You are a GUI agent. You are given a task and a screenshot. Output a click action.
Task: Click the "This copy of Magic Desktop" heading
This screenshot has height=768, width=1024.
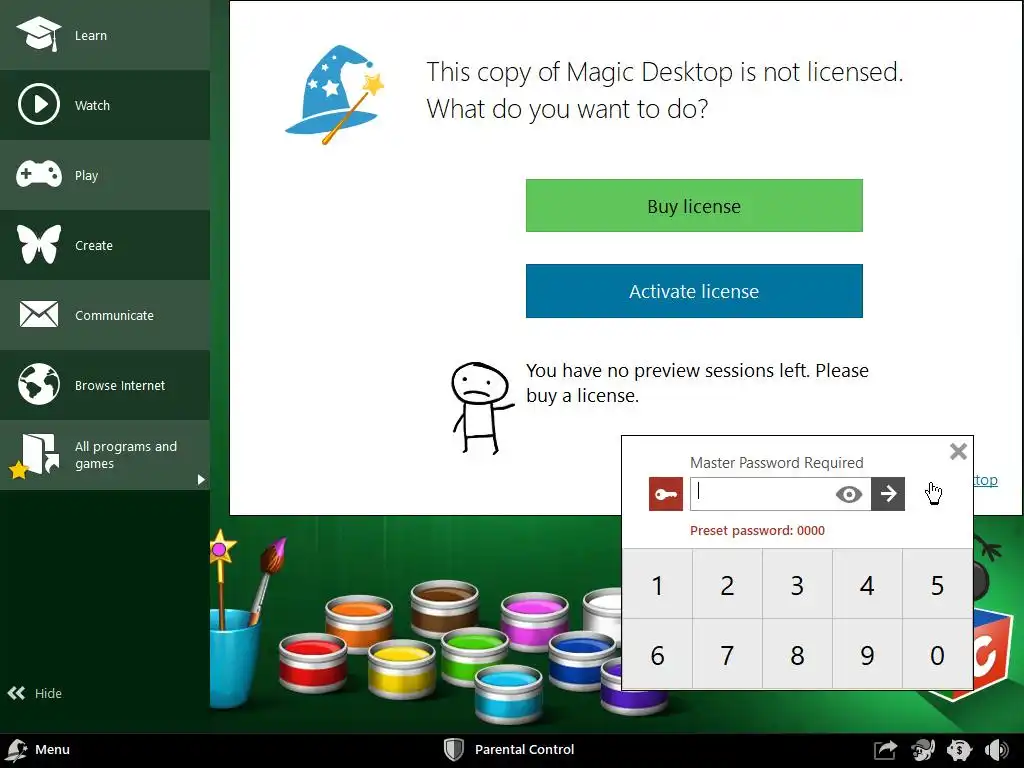pos(665,90)
